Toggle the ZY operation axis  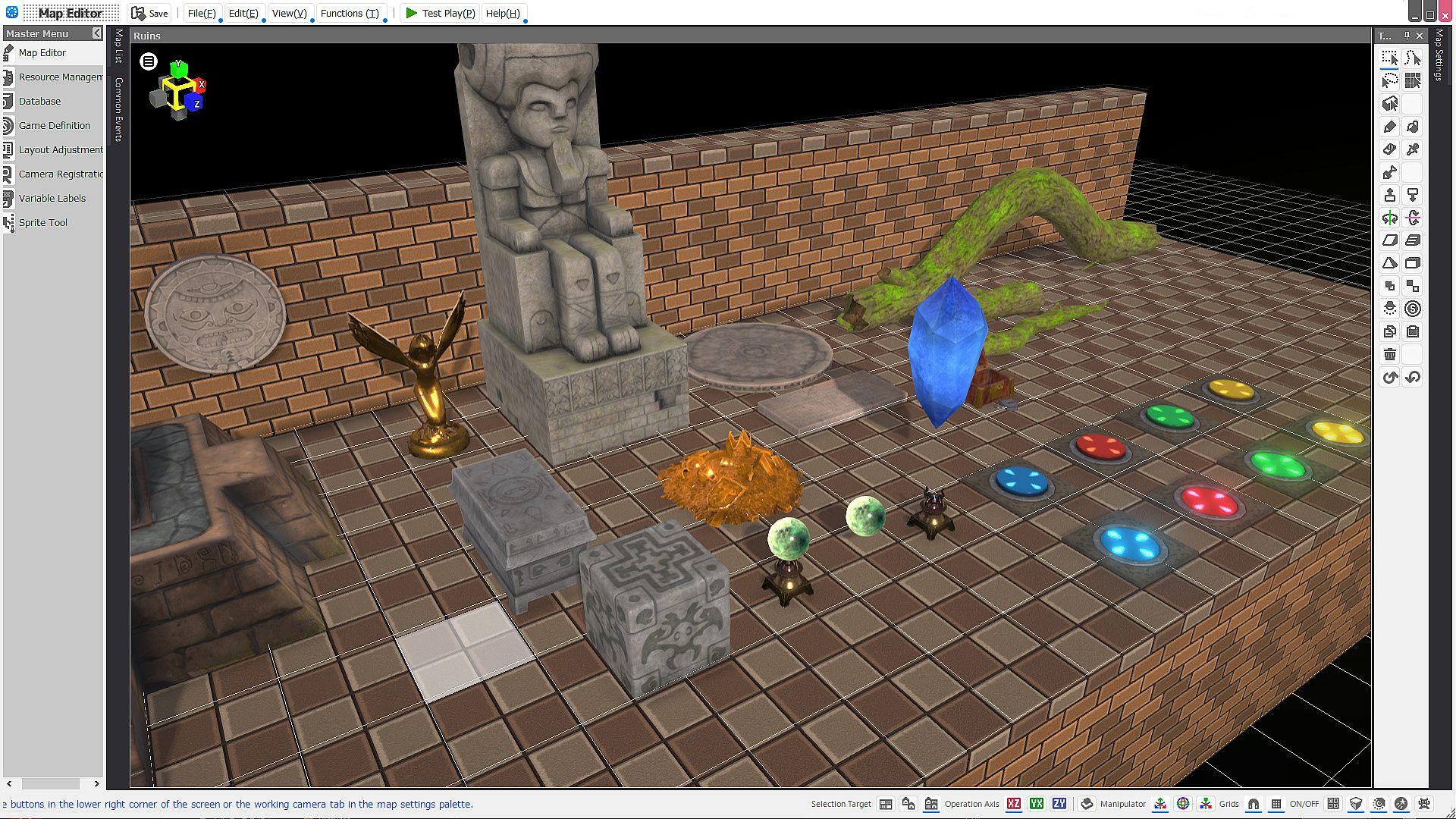tap(1059, 804)
